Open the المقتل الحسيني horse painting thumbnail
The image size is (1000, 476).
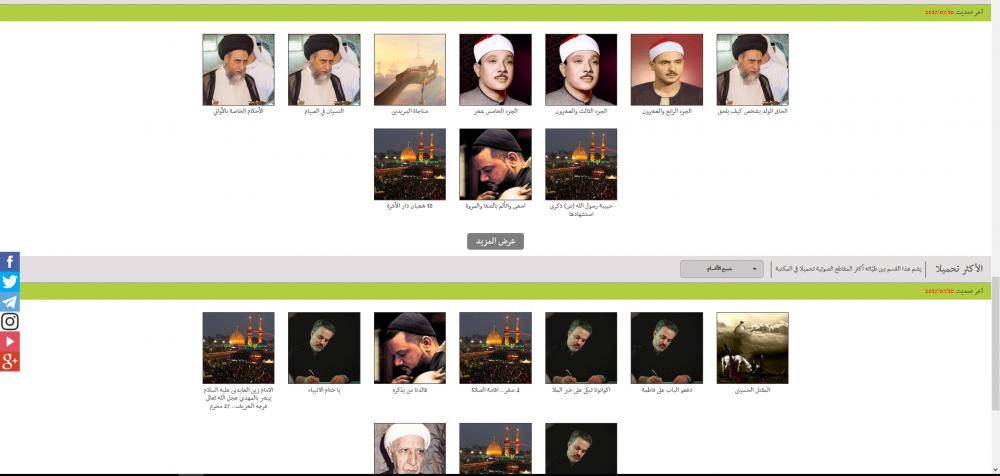click(753, 348)
